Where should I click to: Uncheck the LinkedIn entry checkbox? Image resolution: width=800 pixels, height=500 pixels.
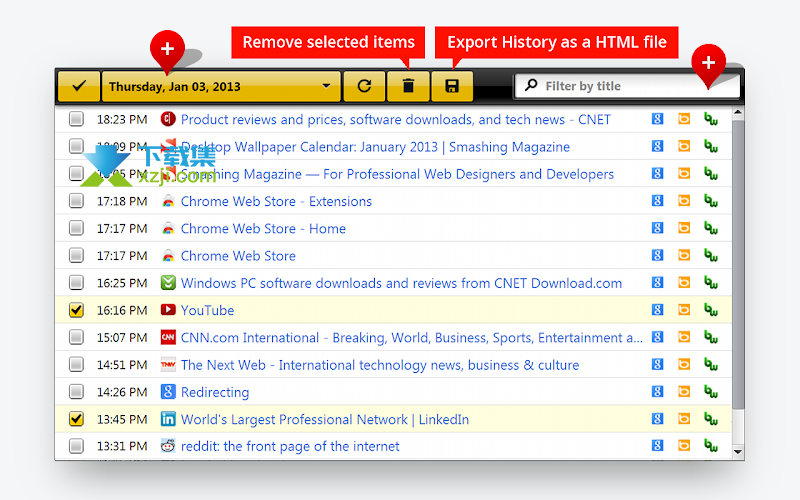click(76, 419)
